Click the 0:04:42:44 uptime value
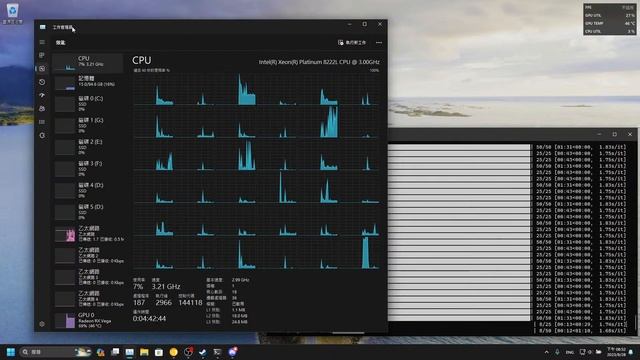The image size is (640, 360). (149, 318)
